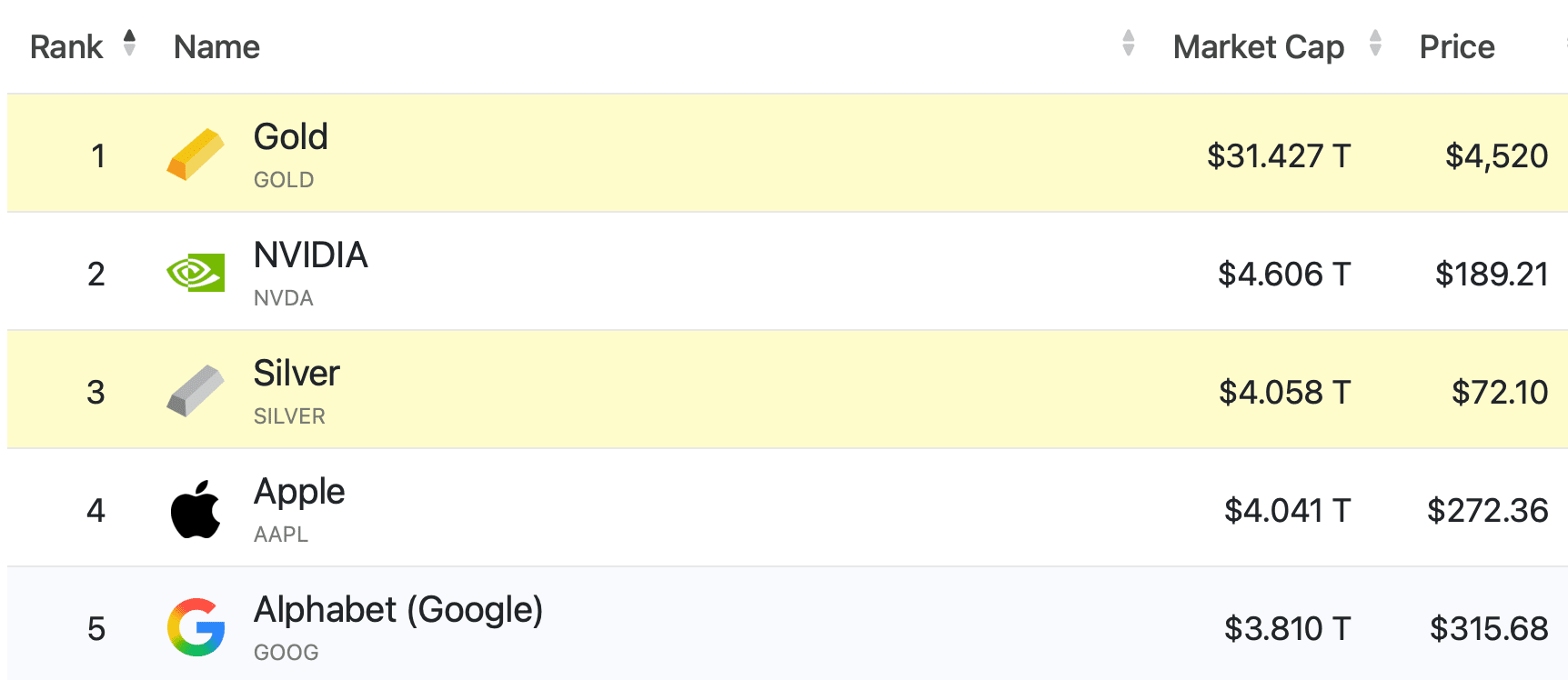Click the Name column header
The height and width of the screenshot is (680, 1568).
coord(216,47)
